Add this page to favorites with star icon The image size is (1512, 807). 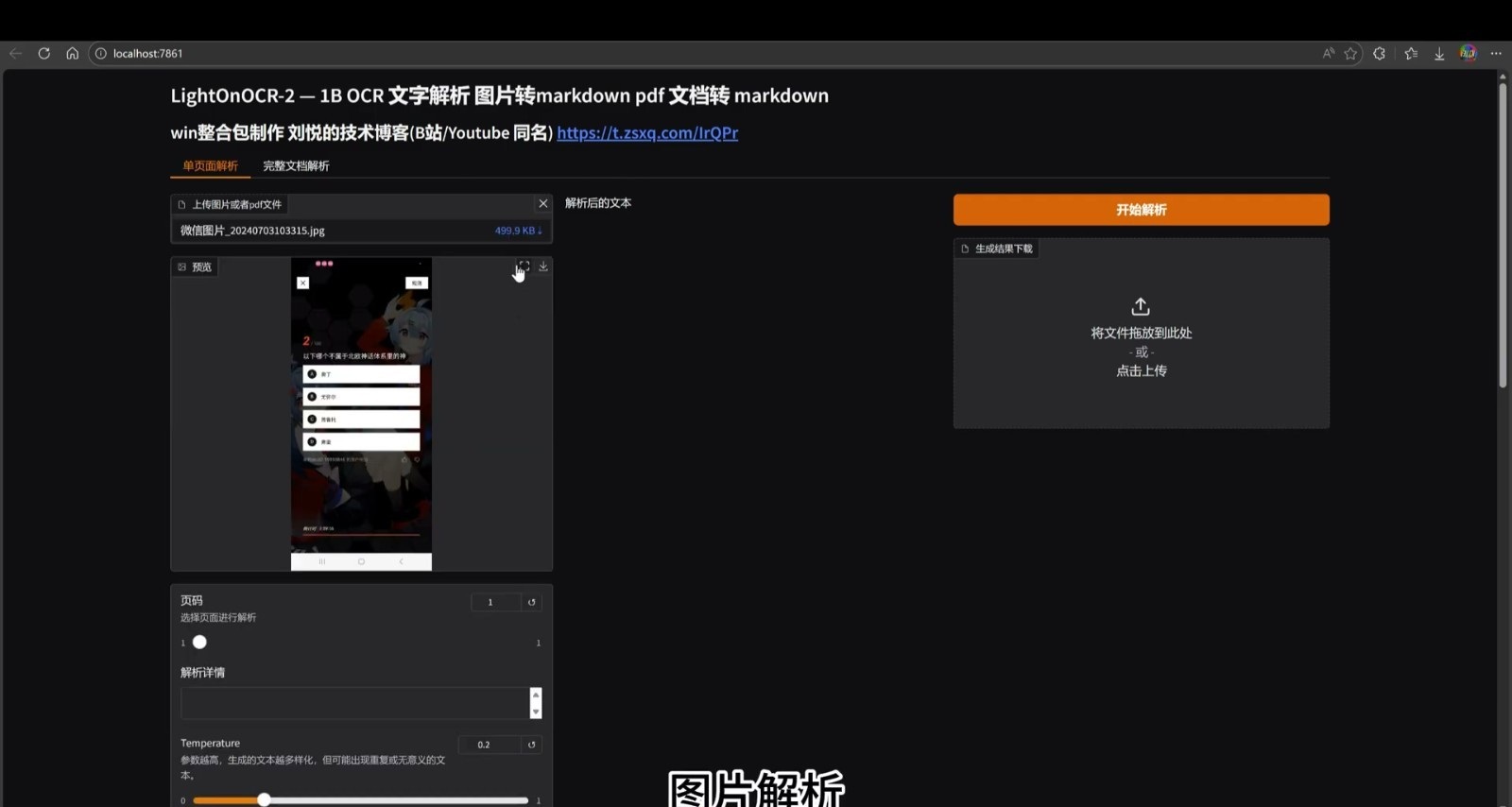(x=1351, y=54)
